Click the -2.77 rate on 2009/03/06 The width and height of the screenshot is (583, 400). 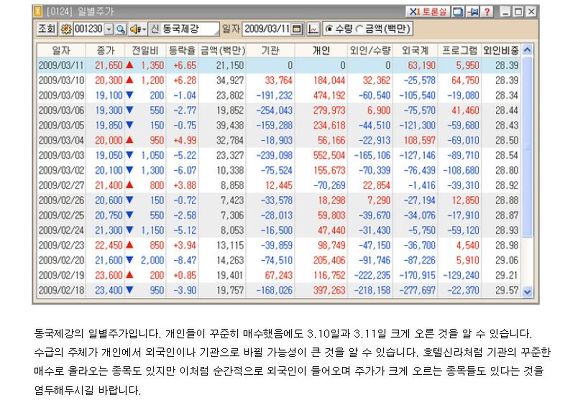pos(185,110)
